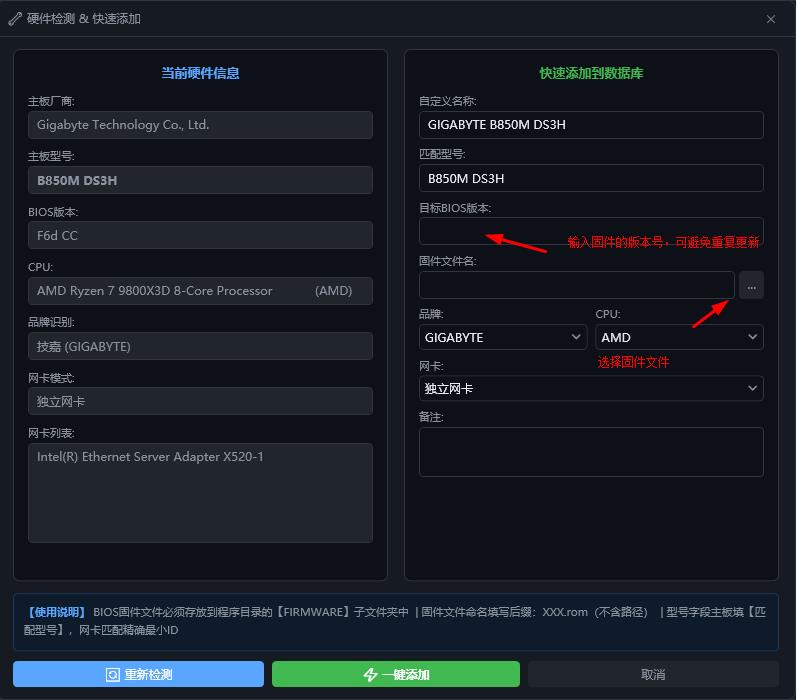Click the 当前硬件信息 heading

pos(200,73)
